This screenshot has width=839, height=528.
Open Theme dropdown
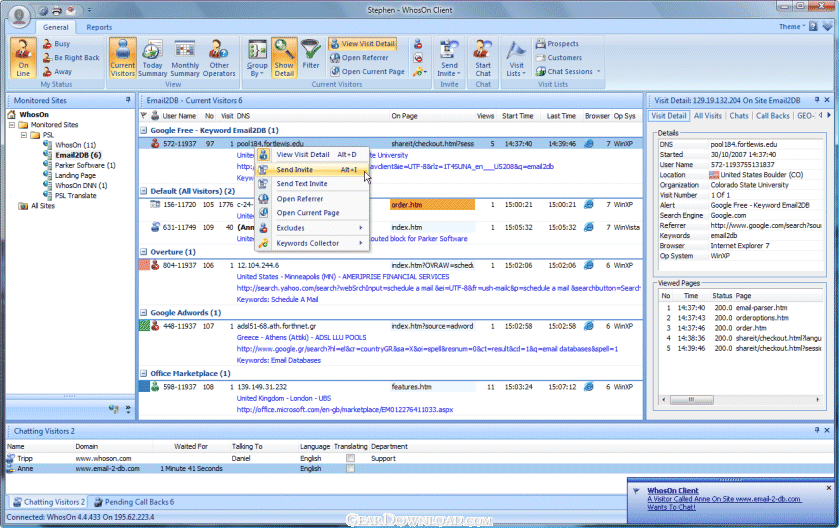click(x=791, y=27)
